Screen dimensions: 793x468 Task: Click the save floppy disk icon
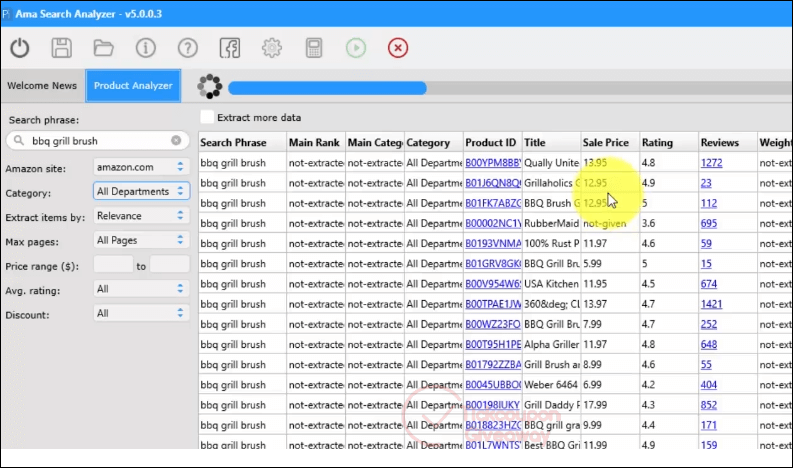pyautogui.click(x=62, y=48)
